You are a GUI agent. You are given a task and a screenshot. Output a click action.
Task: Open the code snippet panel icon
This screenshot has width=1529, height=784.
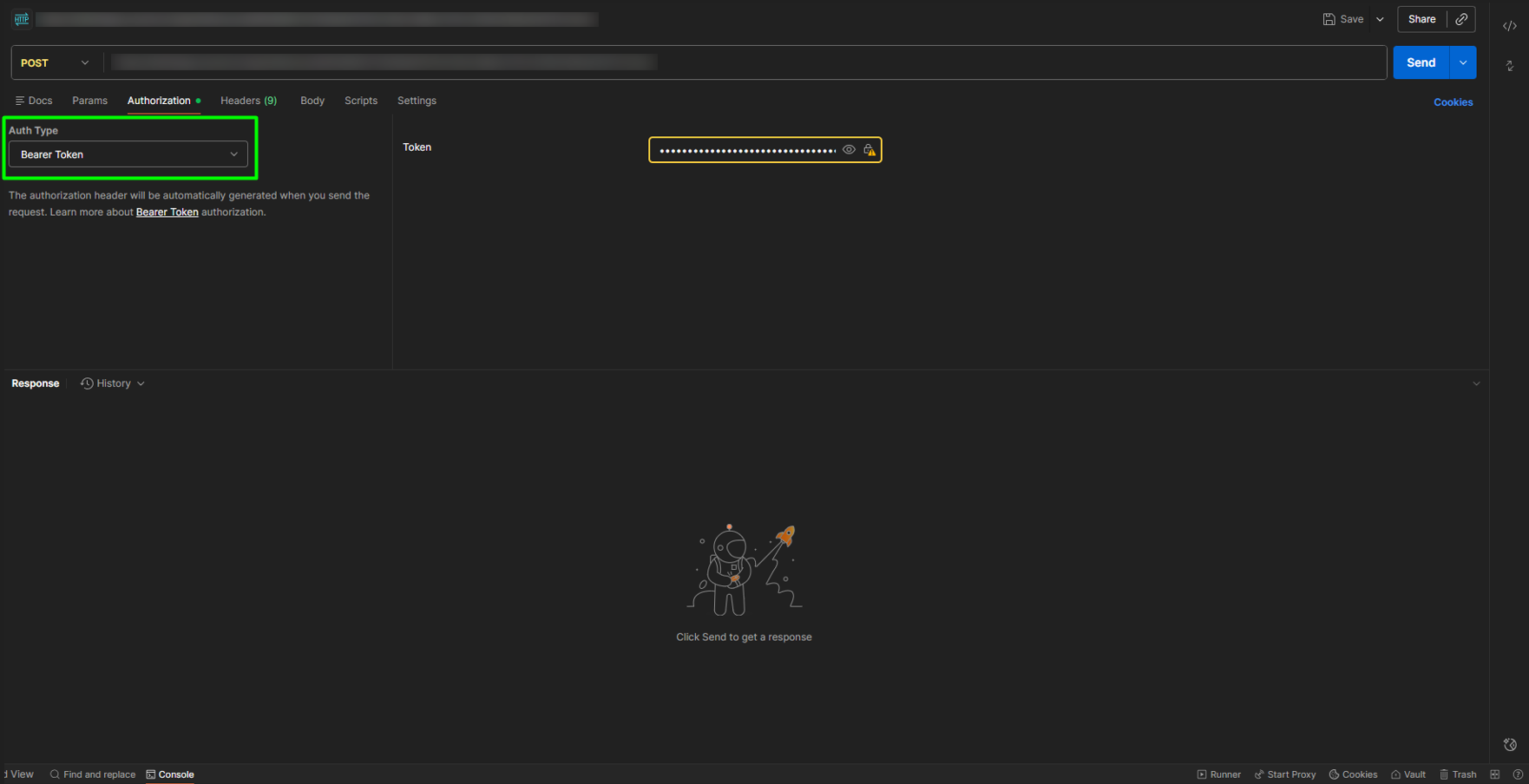point(1509,26)
